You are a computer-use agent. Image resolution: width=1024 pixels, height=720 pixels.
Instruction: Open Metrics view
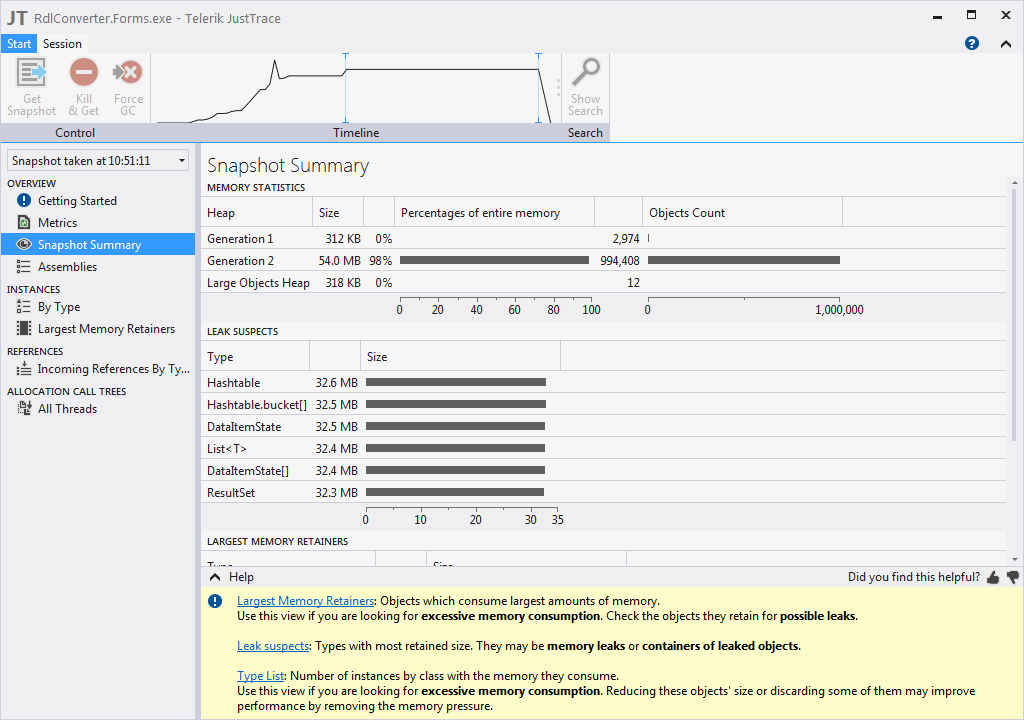[57, 223]
